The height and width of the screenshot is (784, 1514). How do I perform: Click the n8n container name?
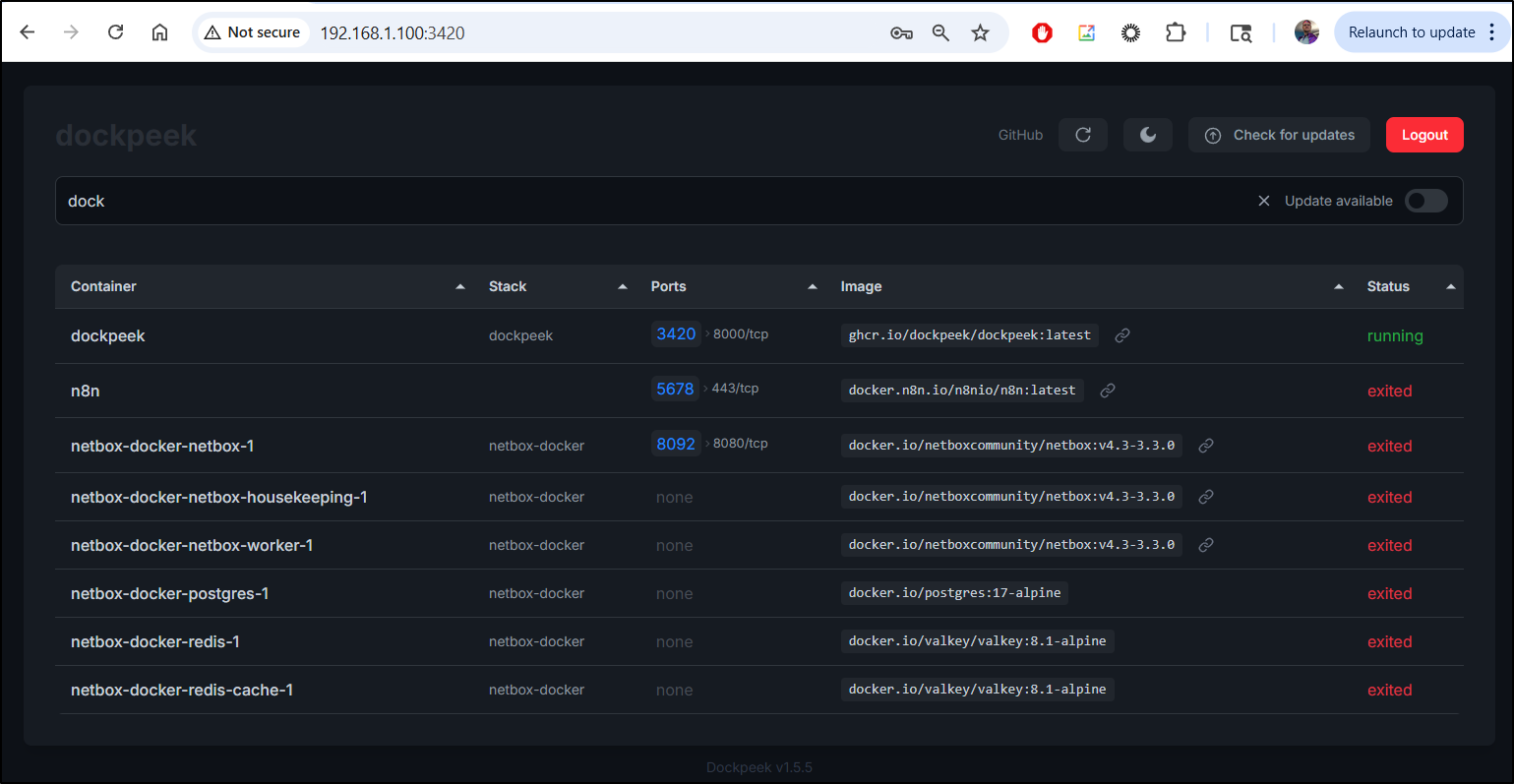(x=86, y=391)
